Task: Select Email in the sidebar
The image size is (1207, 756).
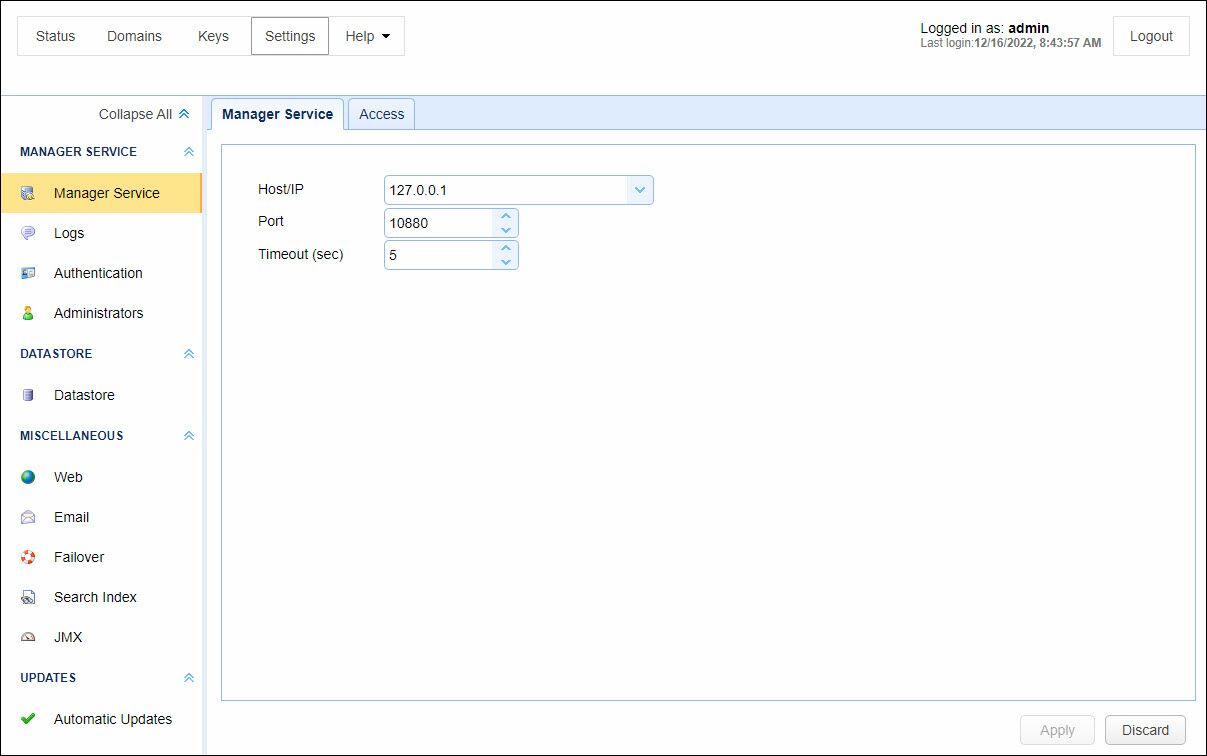Action: (x=101, y=517)
